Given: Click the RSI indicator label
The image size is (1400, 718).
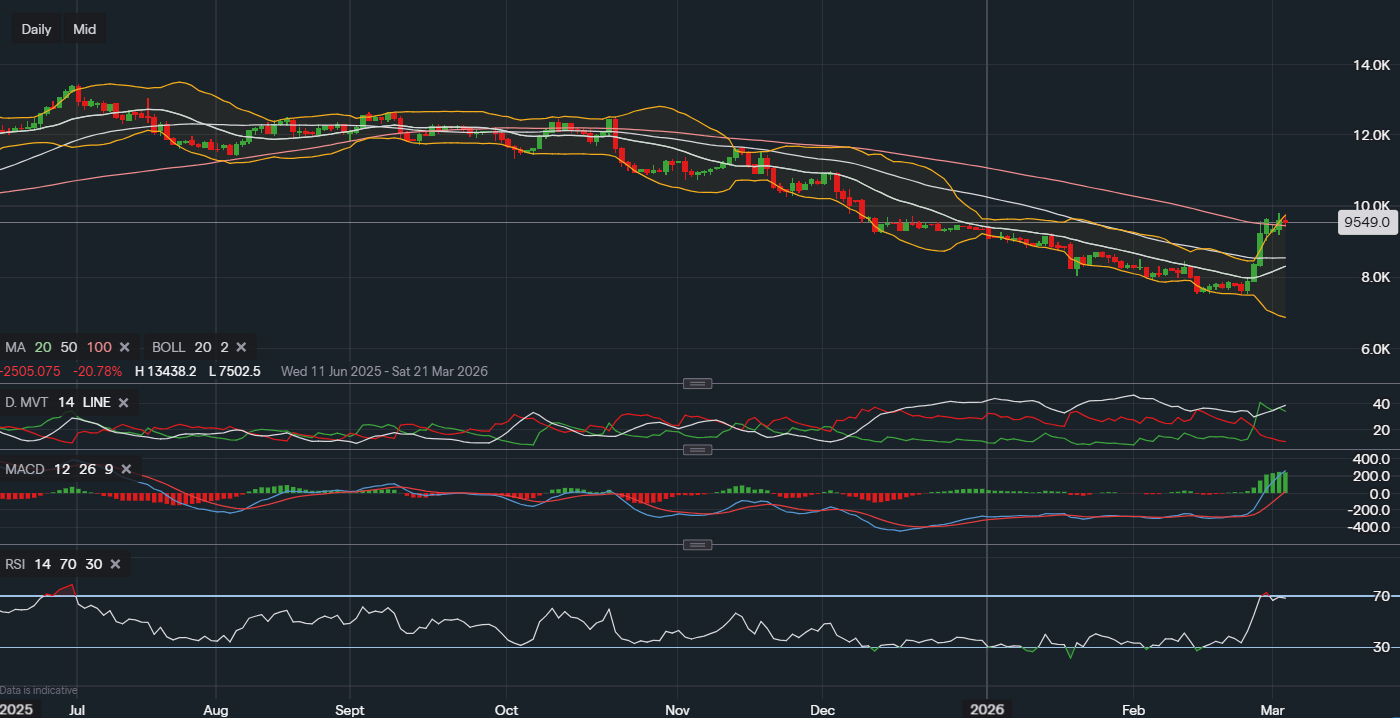Looking at the screenshot, I should click(15, 564).
